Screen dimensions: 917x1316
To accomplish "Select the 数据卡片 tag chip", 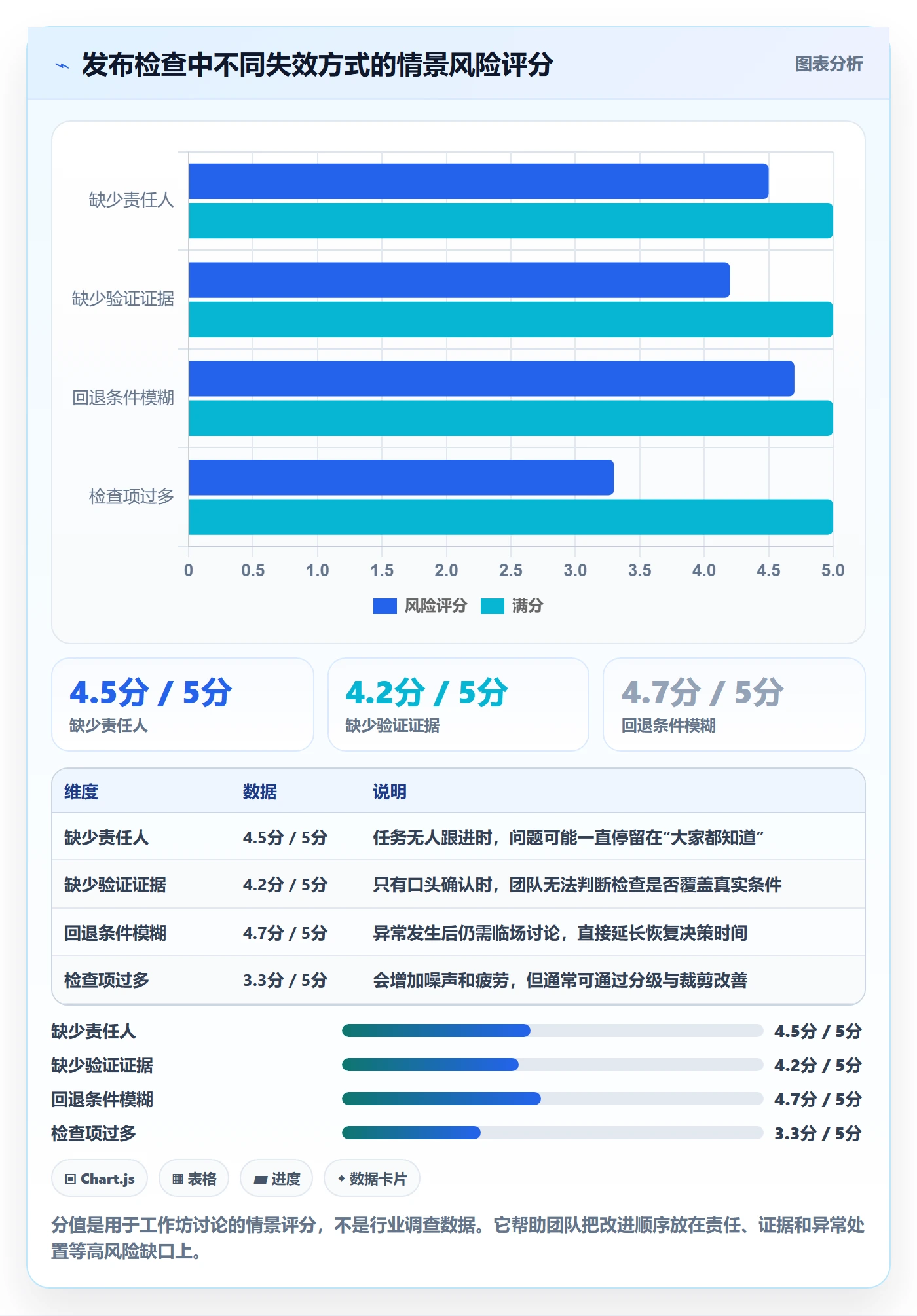I will tap(372, 1179).
